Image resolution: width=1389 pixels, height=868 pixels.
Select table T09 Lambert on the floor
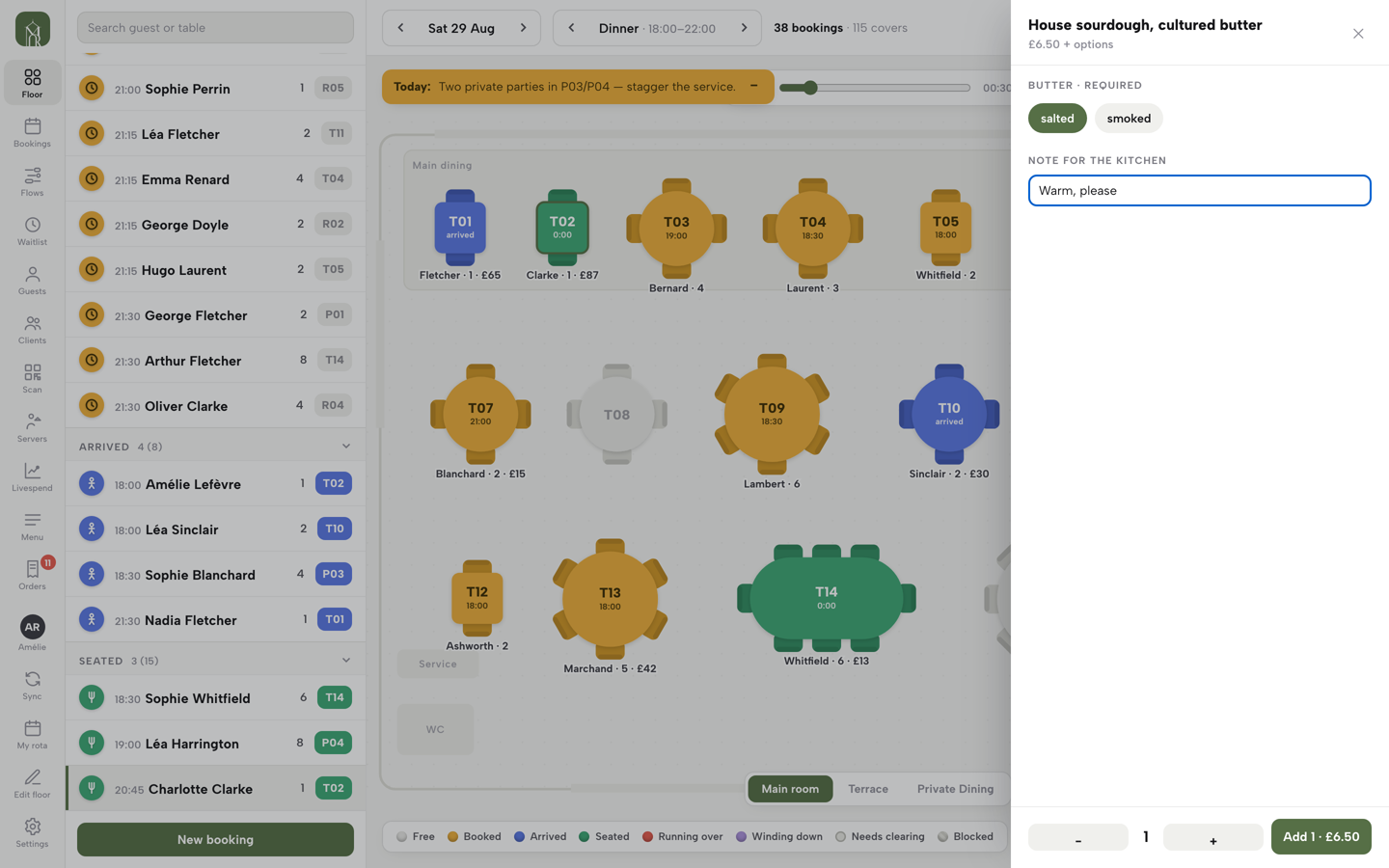pos(772,415)
